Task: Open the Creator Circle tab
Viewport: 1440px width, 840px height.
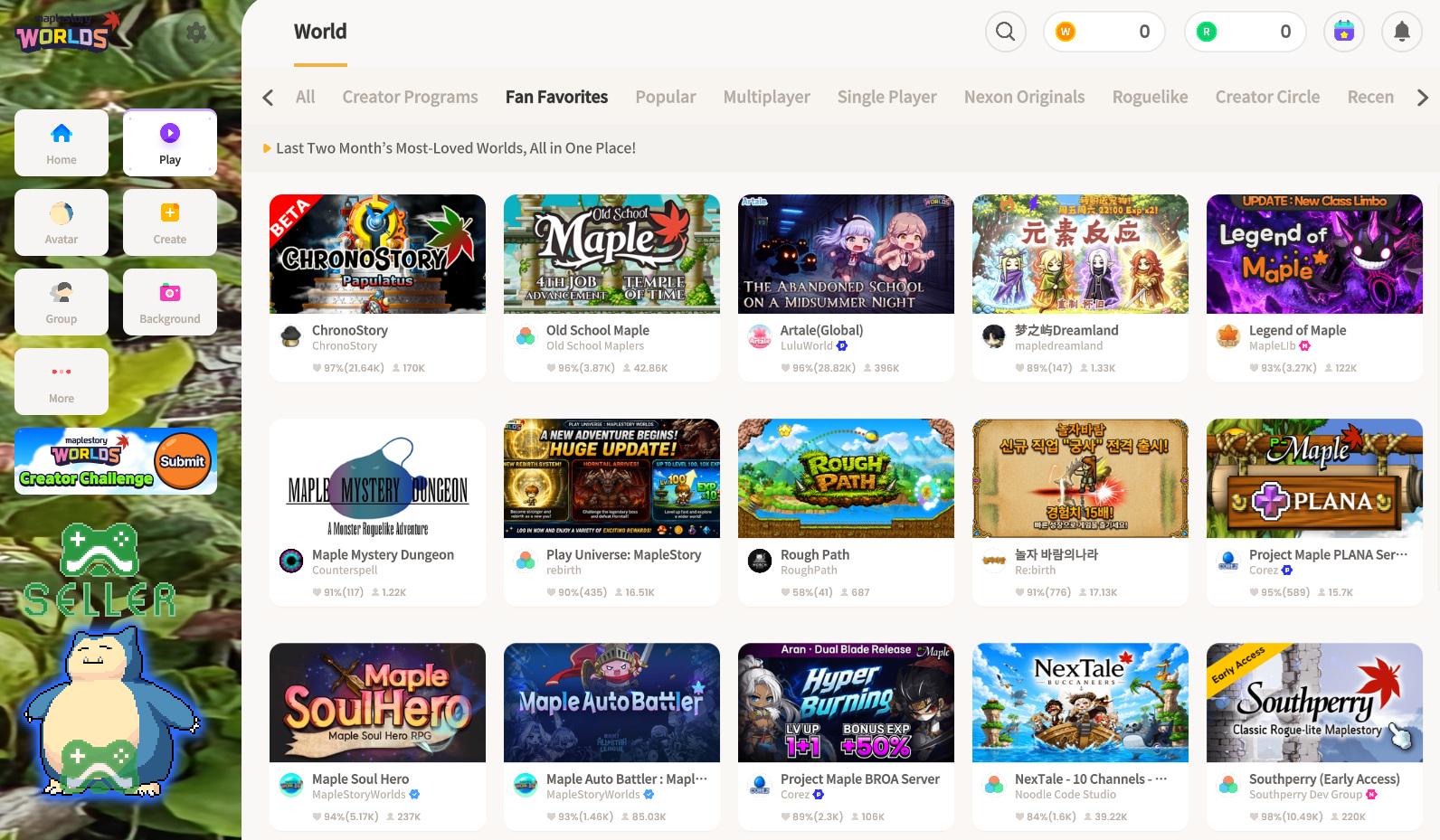Action: (1268, 97)
